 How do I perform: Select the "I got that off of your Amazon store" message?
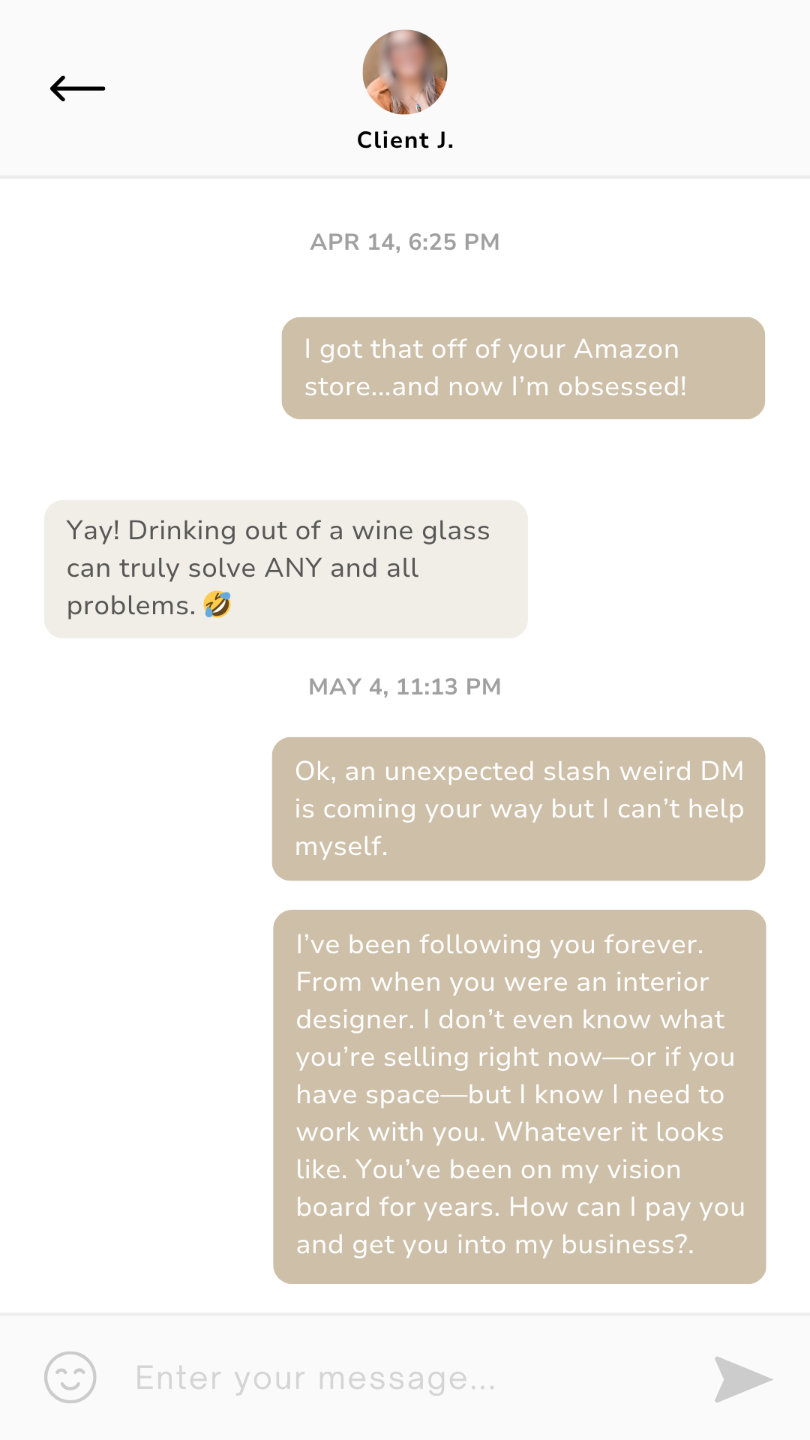[523, 368]
